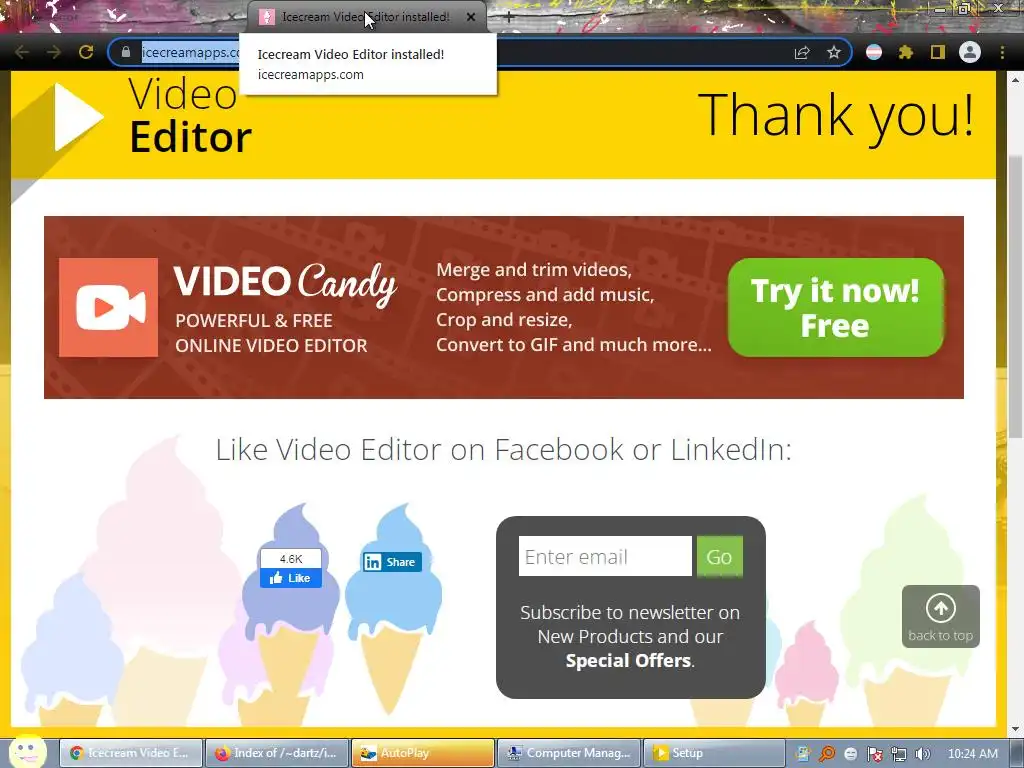1024x768 pixels.
Task: Switch to the Firefox Index of /~dartz taskbar item
Action: 278,753
